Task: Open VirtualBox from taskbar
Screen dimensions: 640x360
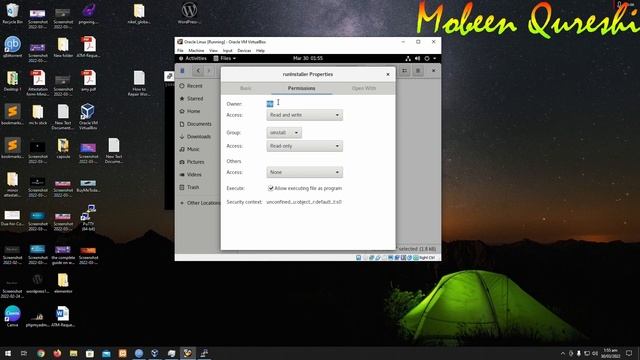Action: coord(155,353)
